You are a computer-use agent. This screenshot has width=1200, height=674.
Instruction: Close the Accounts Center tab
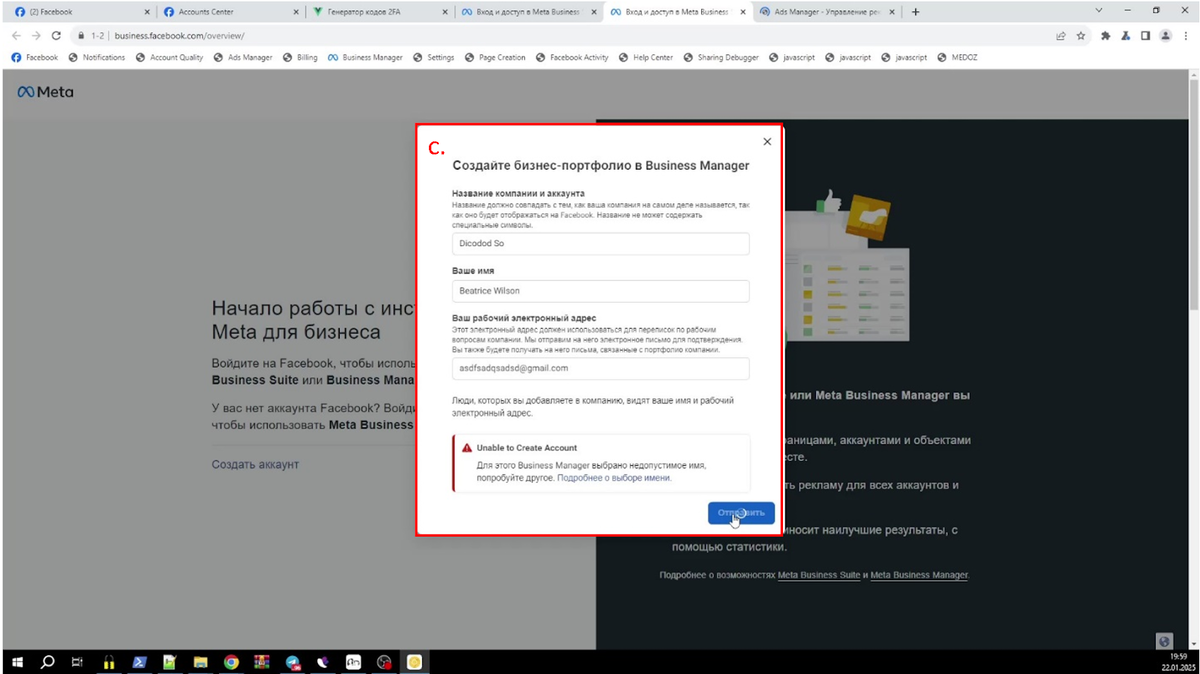[295, 12]
